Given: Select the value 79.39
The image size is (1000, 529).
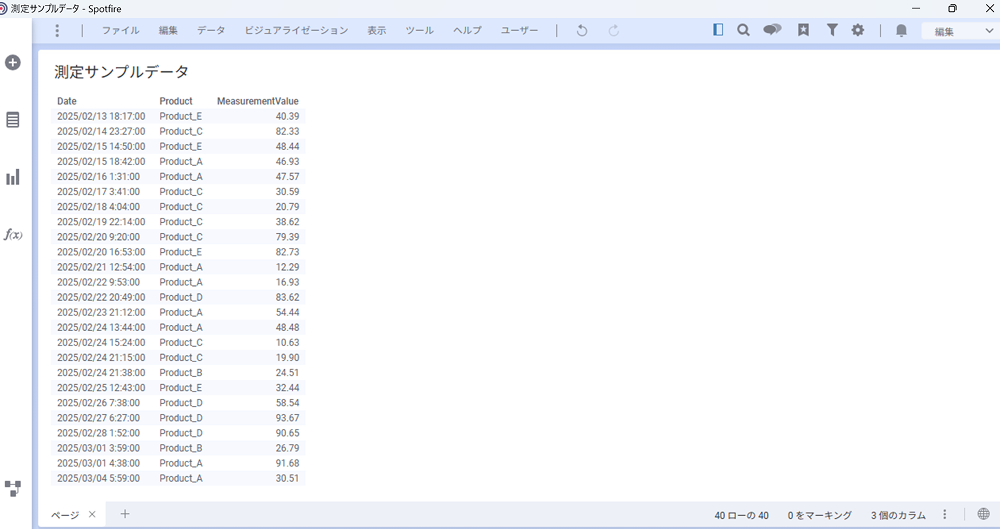Looking at the screenshot, I should 287,237.
